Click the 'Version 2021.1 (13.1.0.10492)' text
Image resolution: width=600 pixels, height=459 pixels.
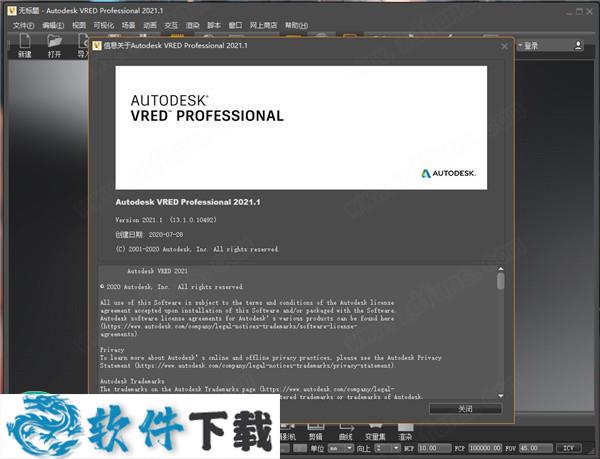[x=166, y=220]
